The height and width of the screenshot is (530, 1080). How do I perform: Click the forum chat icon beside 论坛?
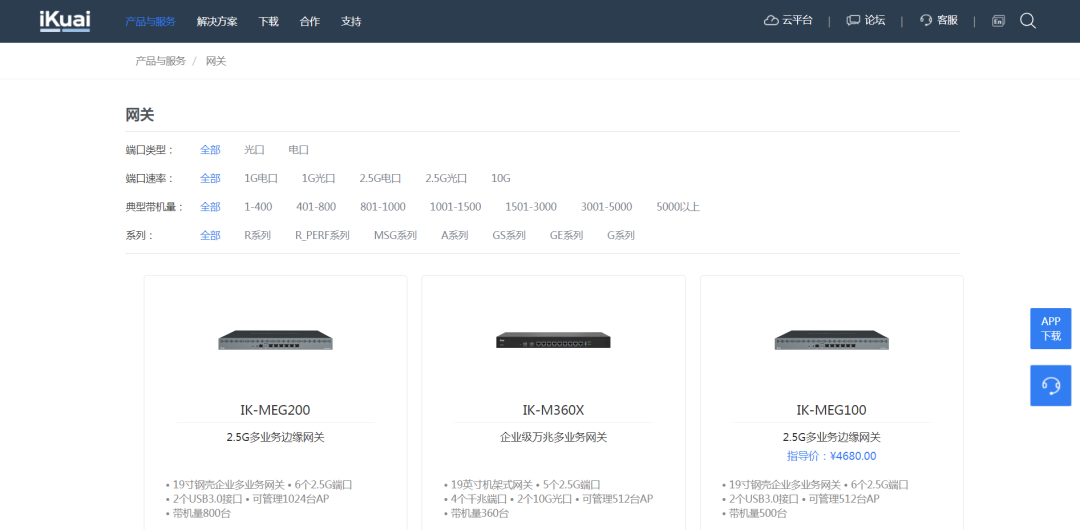(x=853, y=21)
